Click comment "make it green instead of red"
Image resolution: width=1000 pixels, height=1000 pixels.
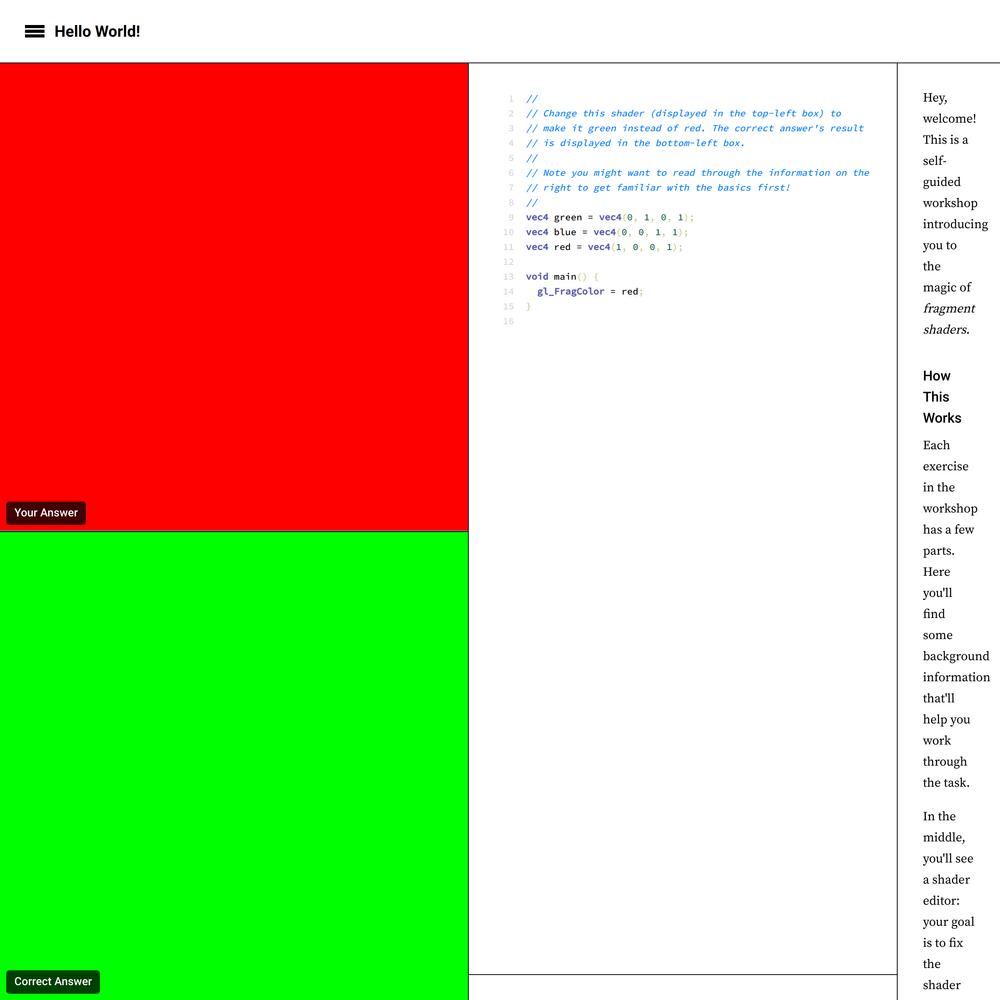(x=623, y=128)
